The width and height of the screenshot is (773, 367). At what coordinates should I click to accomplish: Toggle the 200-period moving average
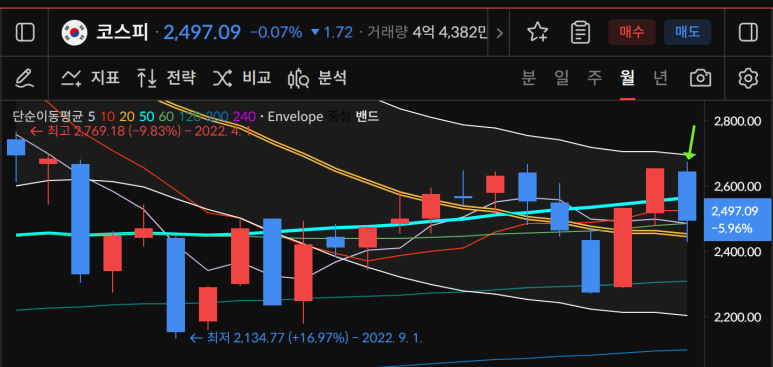(x=217, y=117)
